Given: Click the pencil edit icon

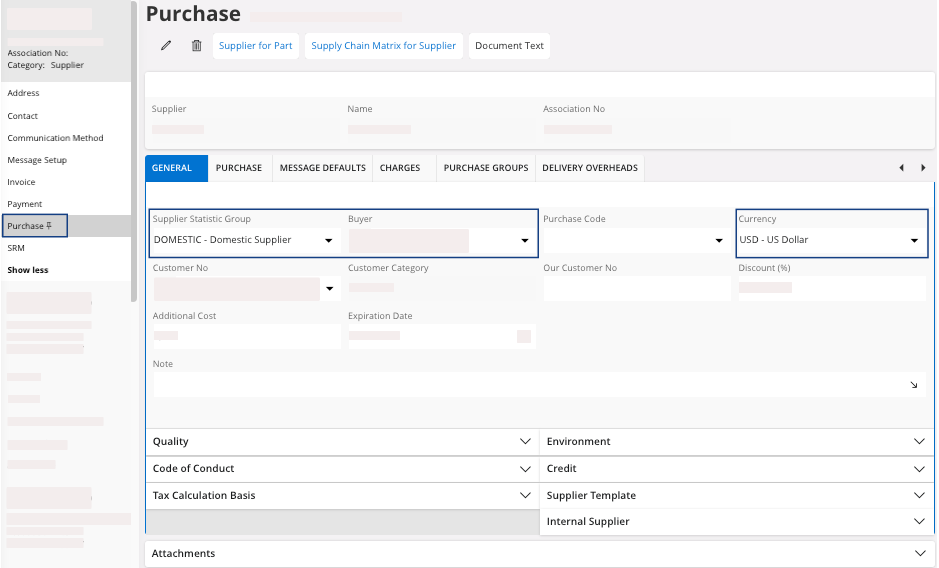Looking at the screenshot, I should (x=166, y=46).
